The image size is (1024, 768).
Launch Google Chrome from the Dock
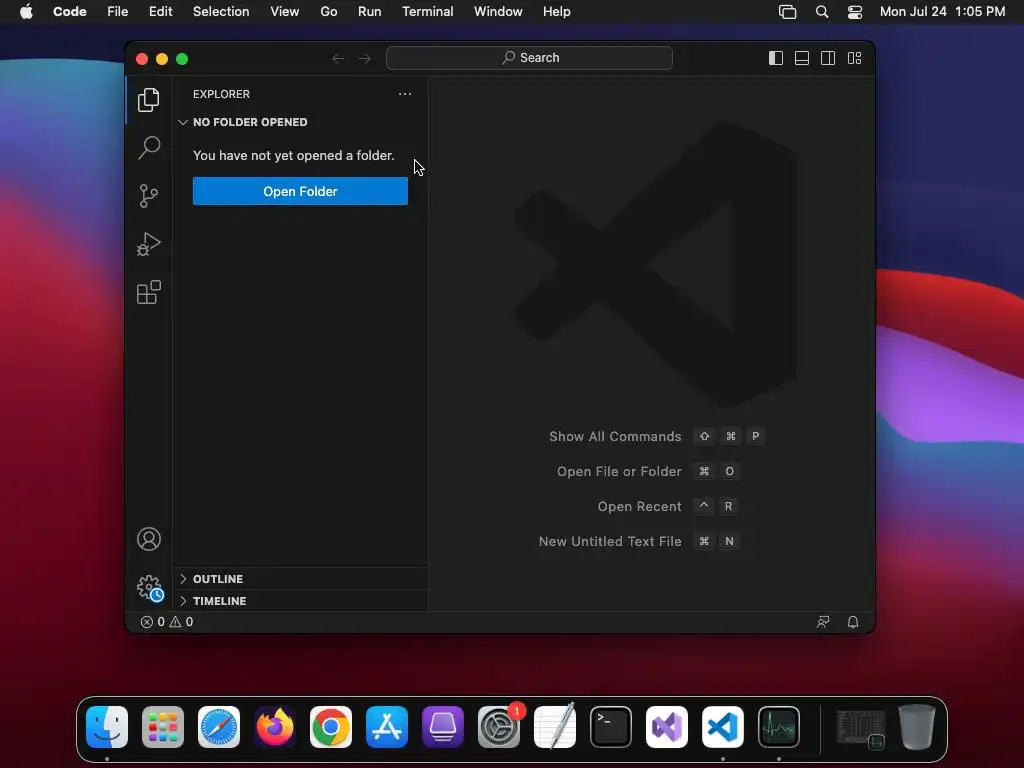(x=331, y=727)
